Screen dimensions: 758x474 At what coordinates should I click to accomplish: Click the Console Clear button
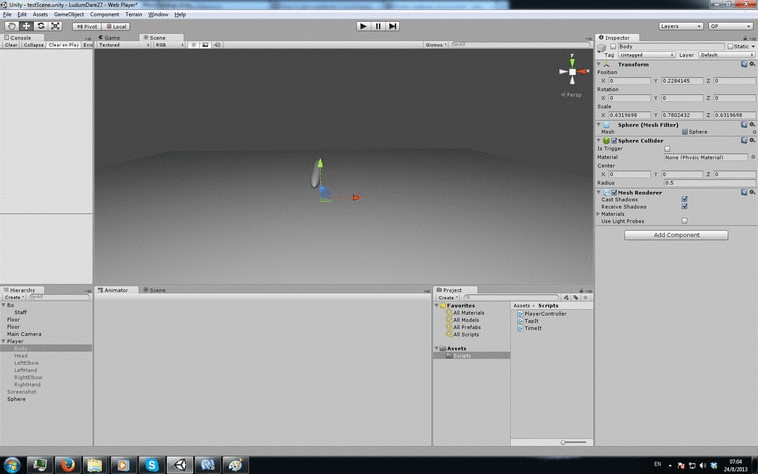(11, 44)
